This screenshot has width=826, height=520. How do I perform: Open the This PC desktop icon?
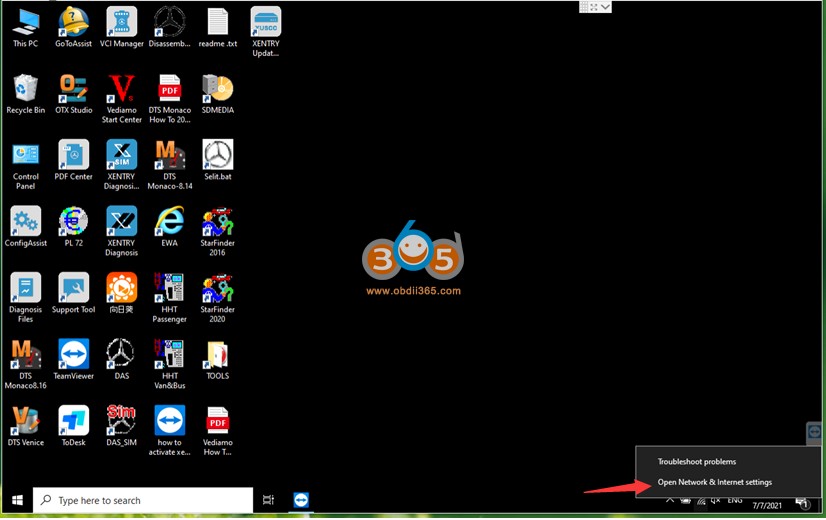[25, 28]
